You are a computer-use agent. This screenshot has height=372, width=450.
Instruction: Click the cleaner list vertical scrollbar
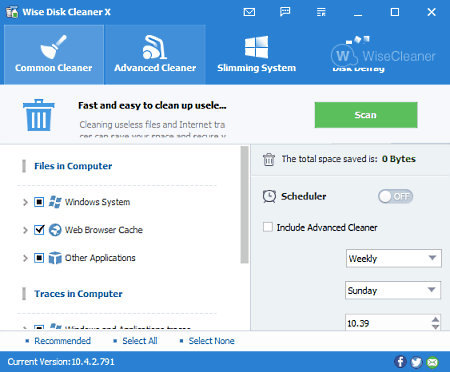[x=244, y=205]
